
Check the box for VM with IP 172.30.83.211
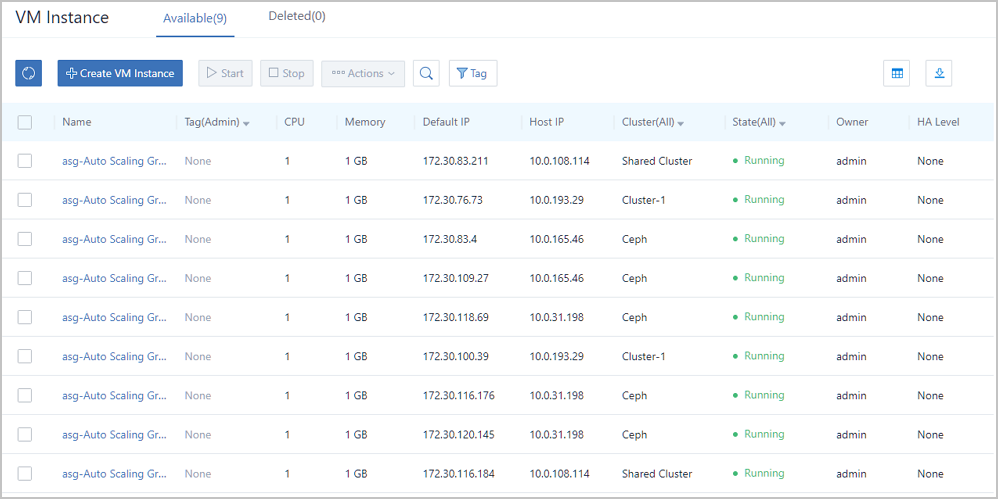pos(25,161)
